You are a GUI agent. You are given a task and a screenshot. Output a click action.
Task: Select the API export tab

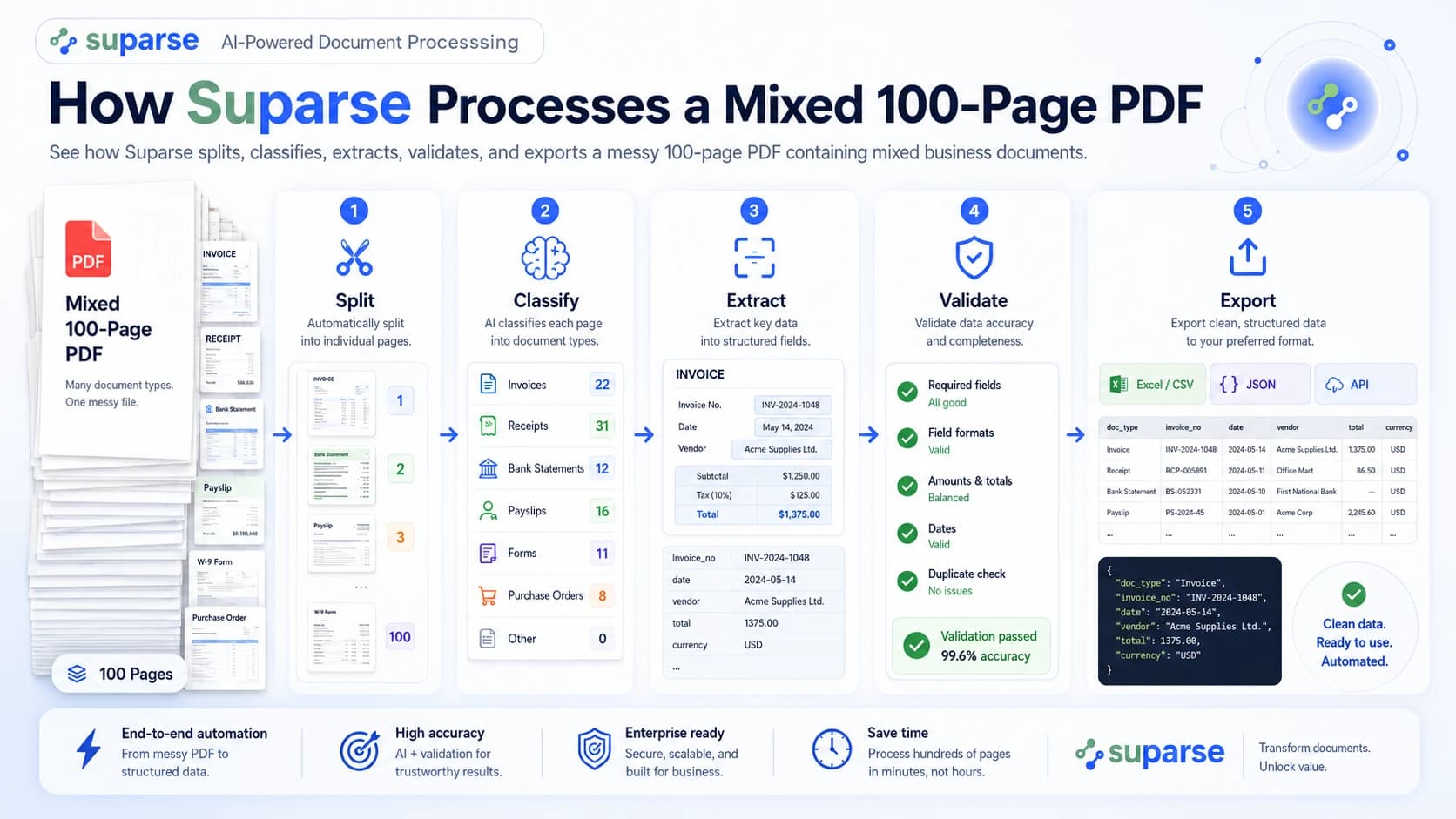pyautogui.click(x=1365, y=384)
